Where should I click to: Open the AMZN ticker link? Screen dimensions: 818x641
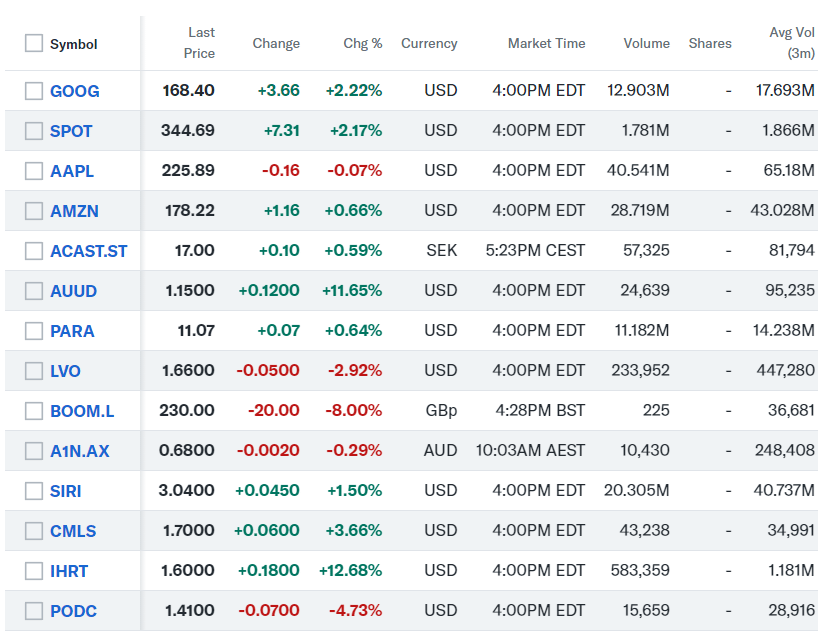tap(74, 211)
